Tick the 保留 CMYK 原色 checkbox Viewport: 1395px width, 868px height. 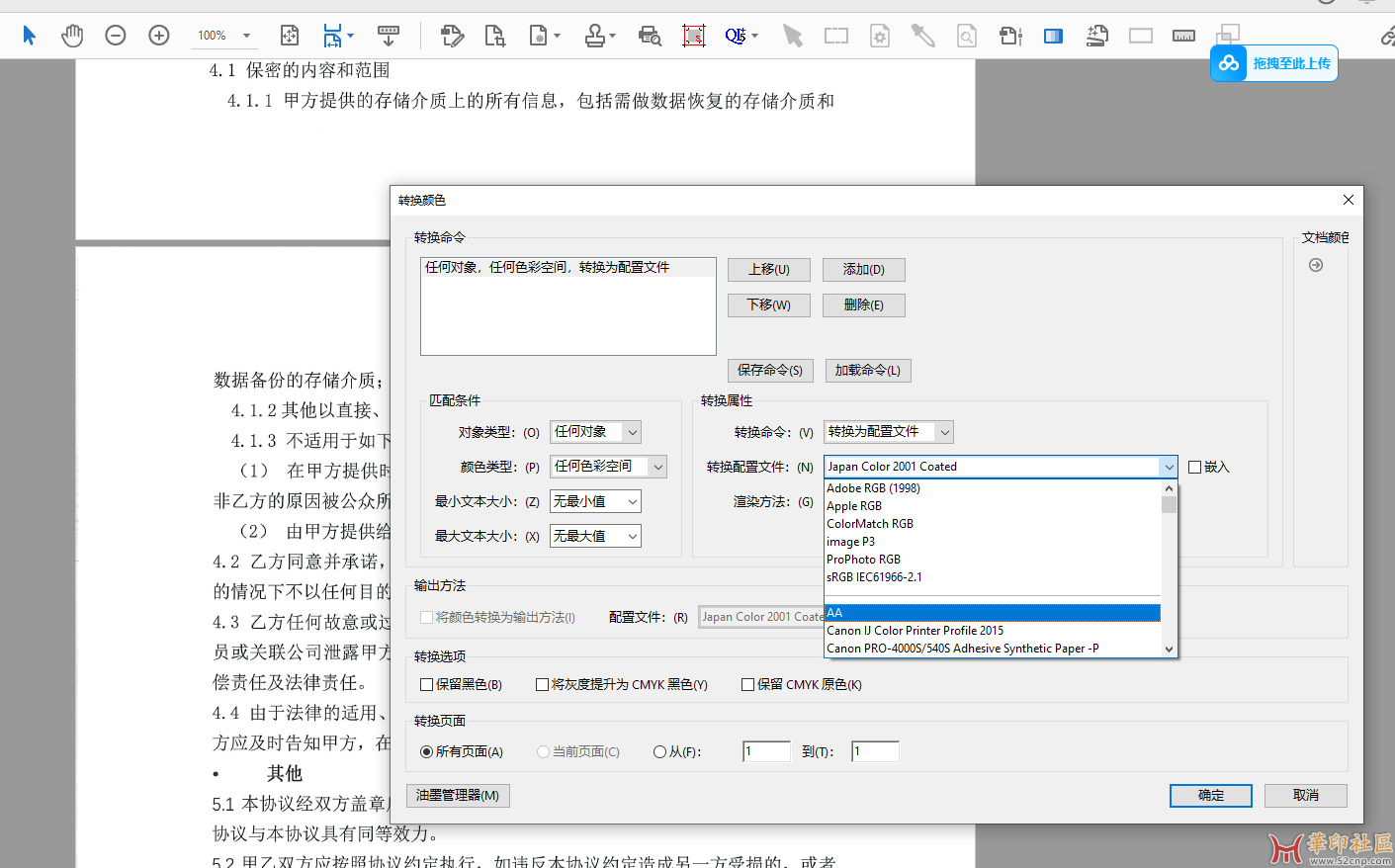pos(748,684)
